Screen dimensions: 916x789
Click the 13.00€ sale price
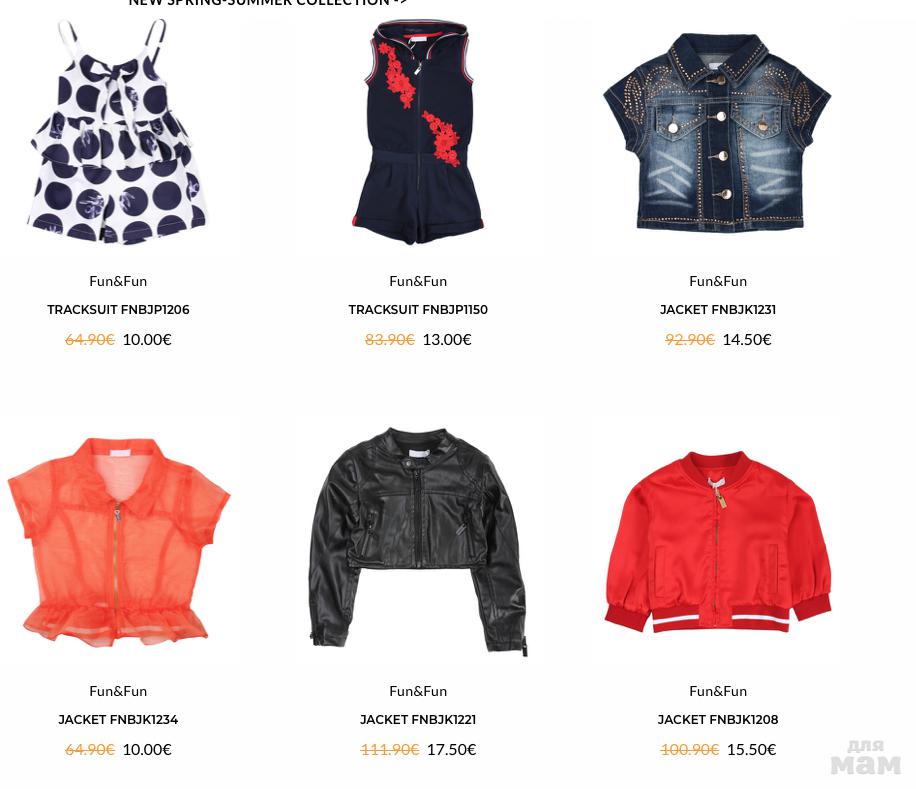(x=447, y=339)
